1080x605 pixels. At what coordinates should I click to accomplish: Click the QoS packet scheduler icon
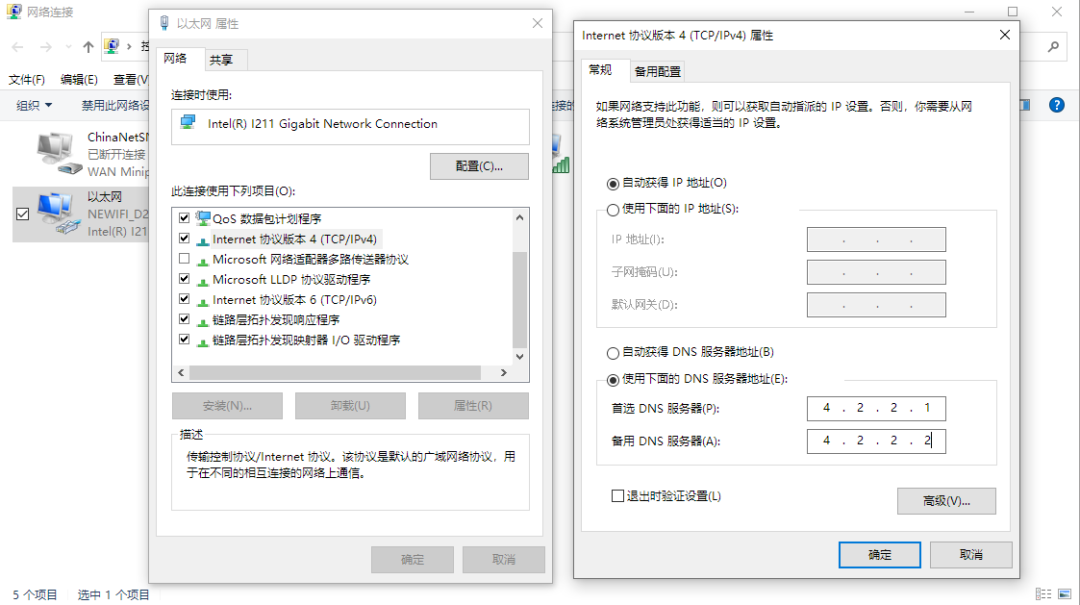tap(202, 218)
